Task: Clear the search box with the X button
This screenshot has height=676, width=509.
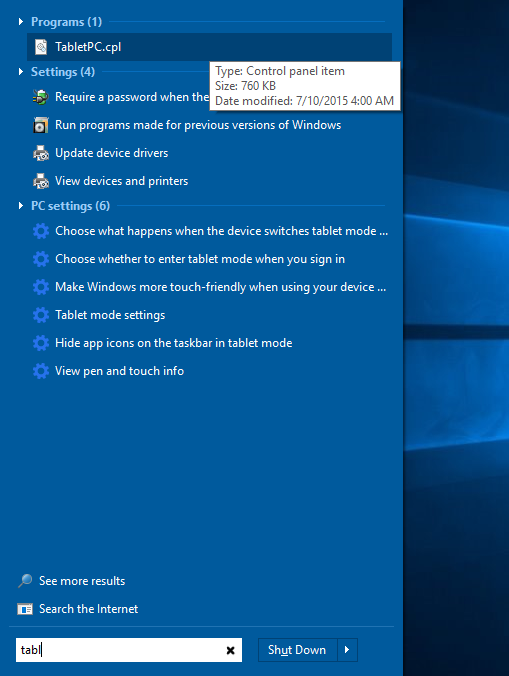Action: click(231, 650)
